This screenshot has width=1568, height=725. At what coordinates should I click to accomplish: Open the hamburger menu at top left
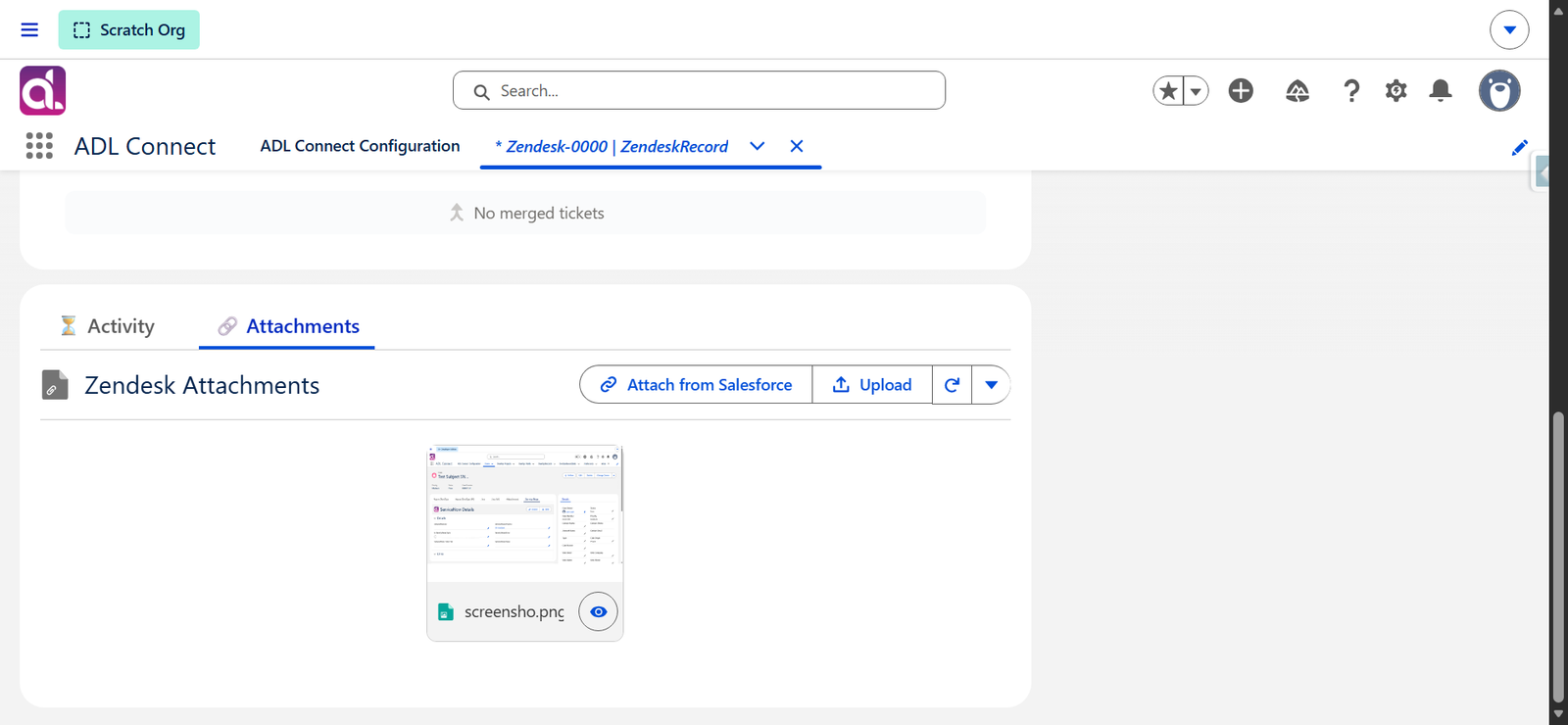click(29, 29)
